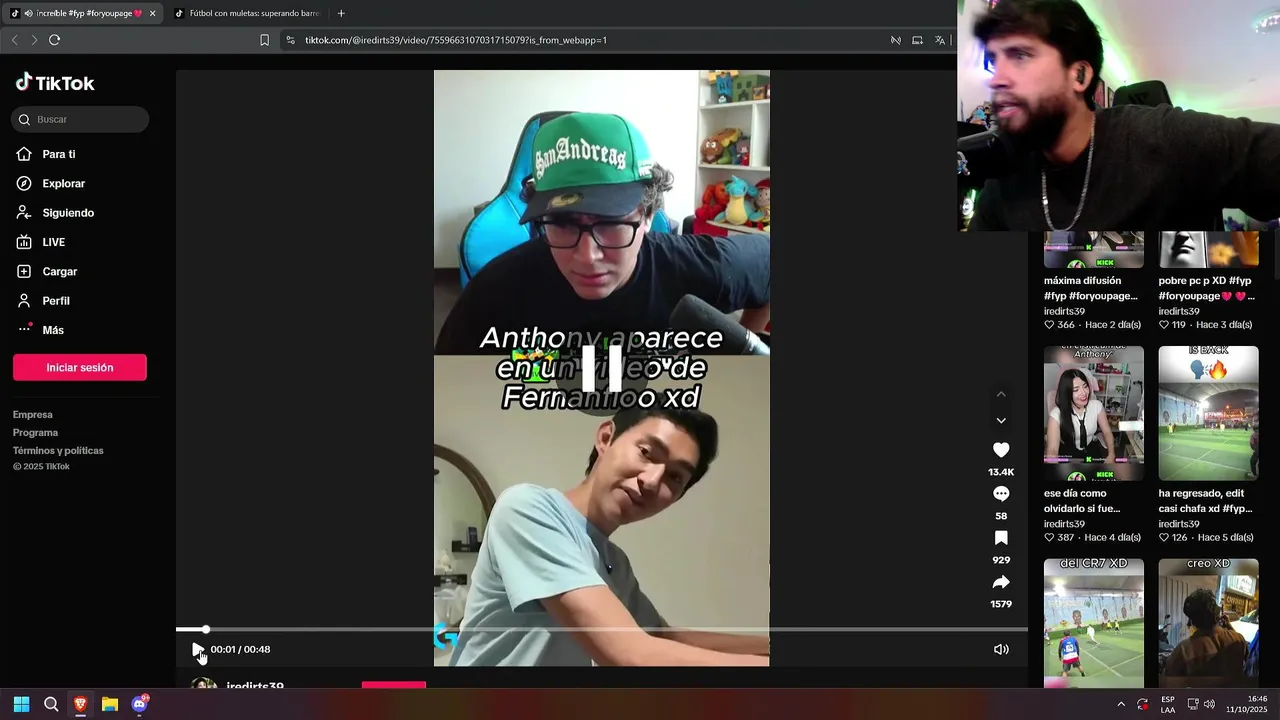This screenshot has height=720, width=1280.
Task: Go to next video with down chevron
Action: point(1001,421)
